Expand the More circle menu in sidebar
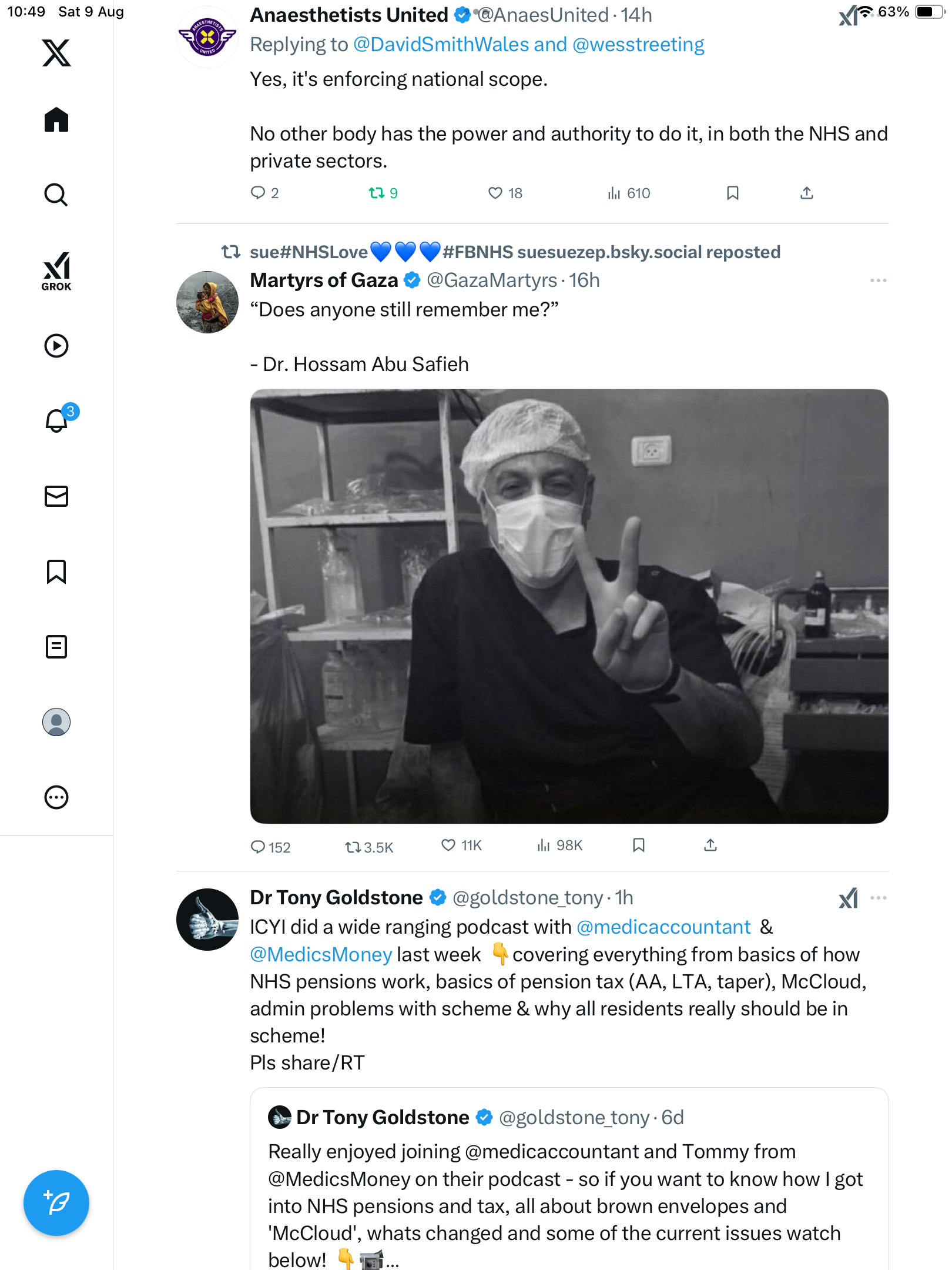This screenshot has height=1270, width=952. (56, 797)
